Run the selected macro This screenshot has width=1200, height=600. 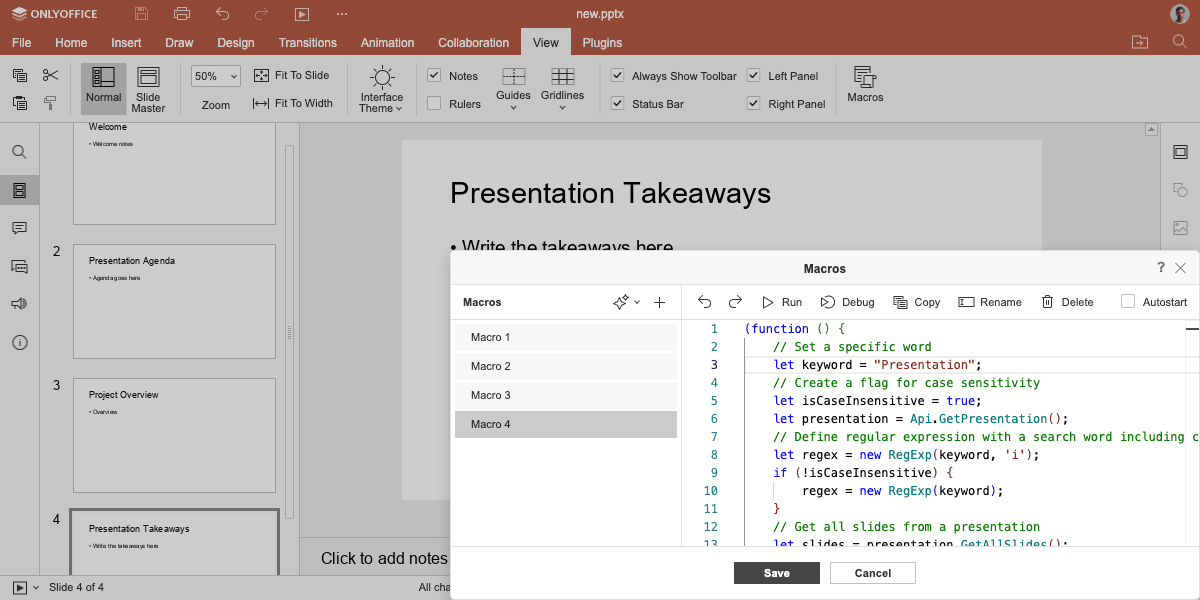tap(781, 302)
